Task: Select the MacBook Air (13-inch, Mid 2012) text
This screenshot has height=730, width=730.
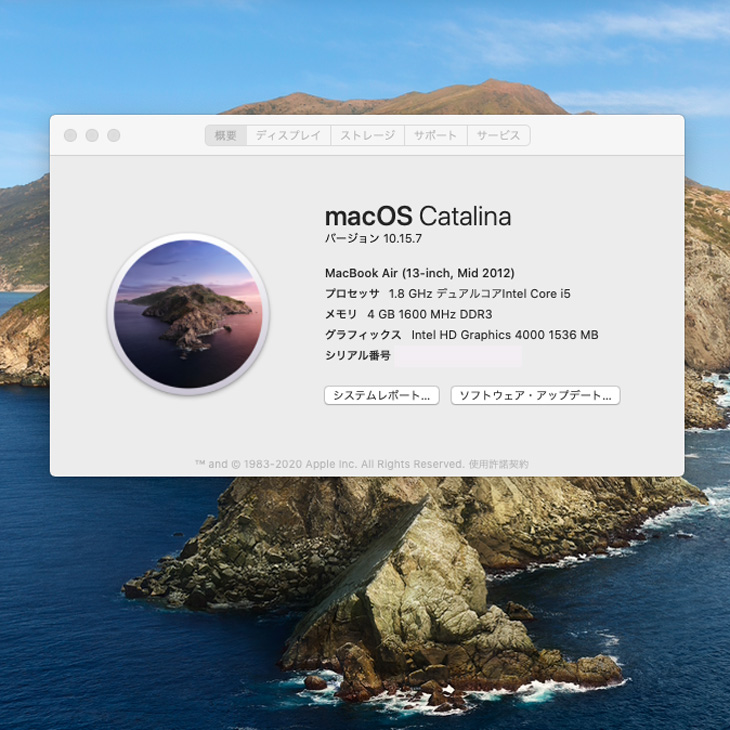Action: click(419, 273)
